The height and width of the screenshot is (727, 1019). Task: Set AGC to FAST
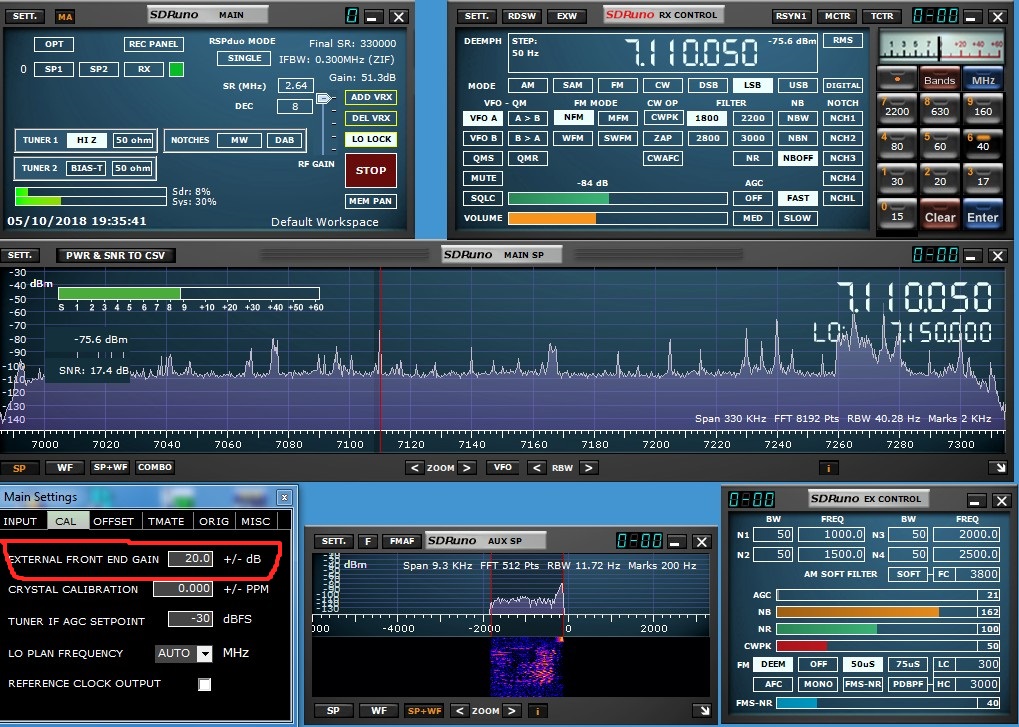pyautogui.click(x=797, y=198)
